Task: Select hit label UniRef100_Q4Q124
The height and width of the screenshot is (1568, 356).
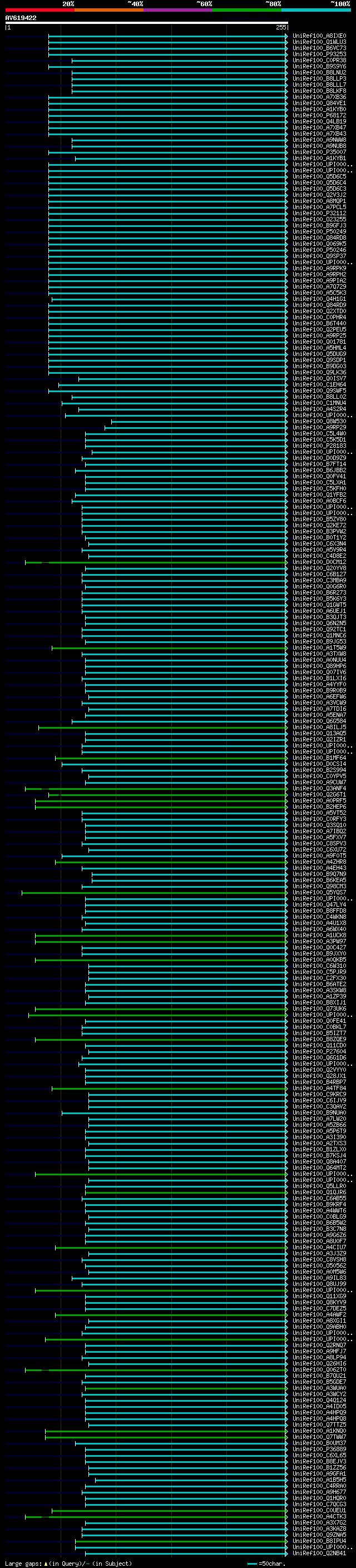Action: 319,1400
